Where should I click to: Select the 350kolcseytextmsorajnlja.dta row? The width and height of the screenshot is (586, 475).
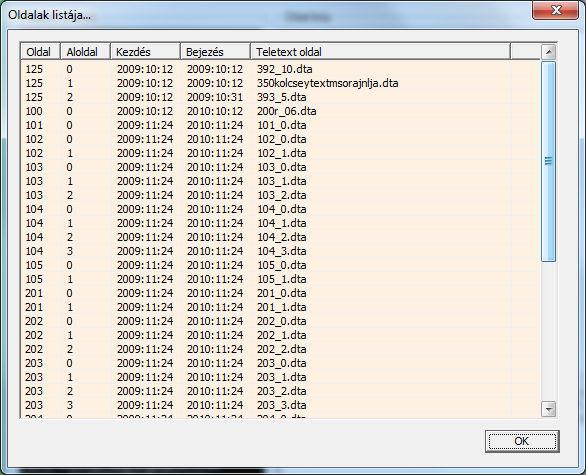[281, 83]
